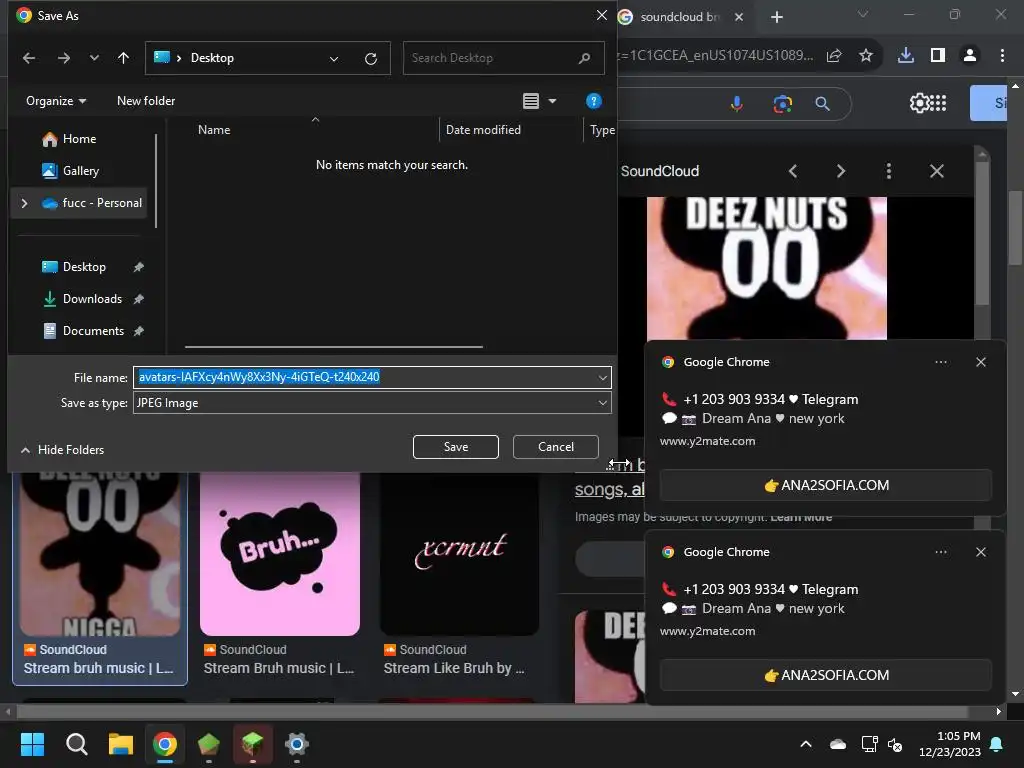Switch to the soundcloud Chrome tab

tap(678, 17)
